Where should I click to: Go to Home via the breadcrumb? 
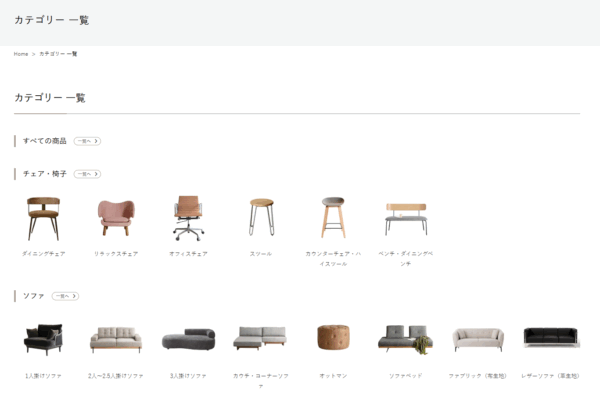pyautogui.click(x=21, y=54)
